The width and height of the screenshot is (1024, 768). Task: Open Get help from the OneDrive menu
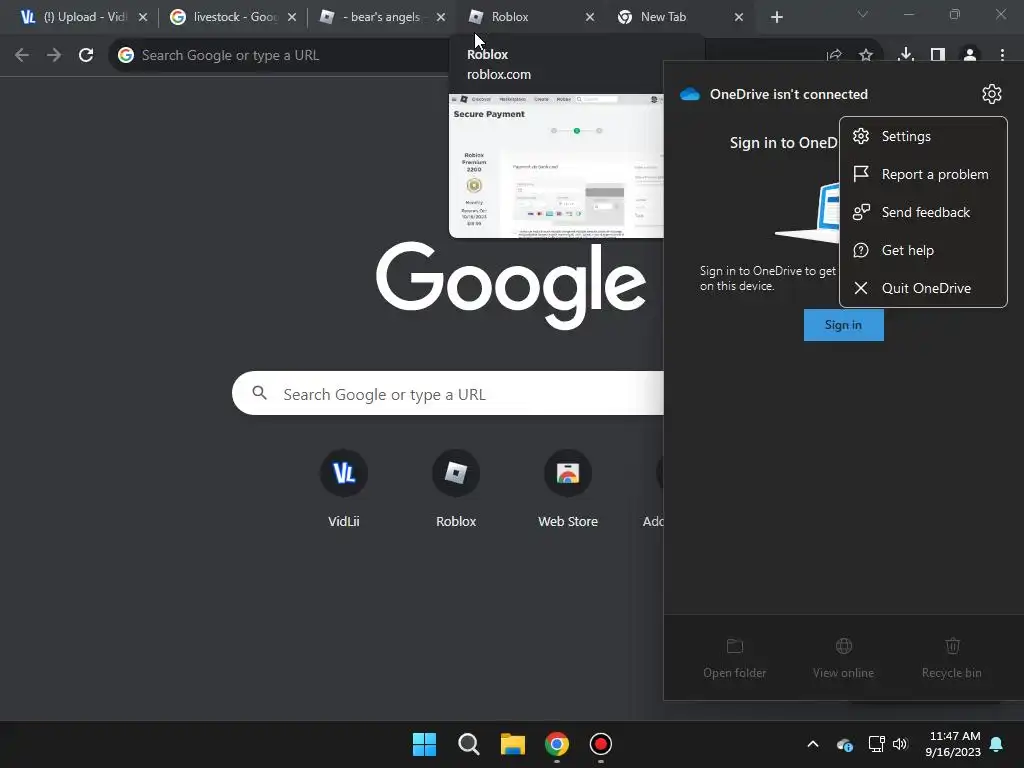click(923, 250)
